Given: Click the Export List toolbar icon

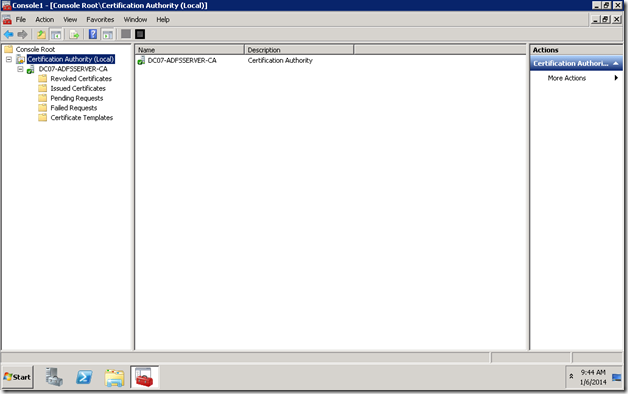Looking at the screenshot, I should (x=74, y=34).
